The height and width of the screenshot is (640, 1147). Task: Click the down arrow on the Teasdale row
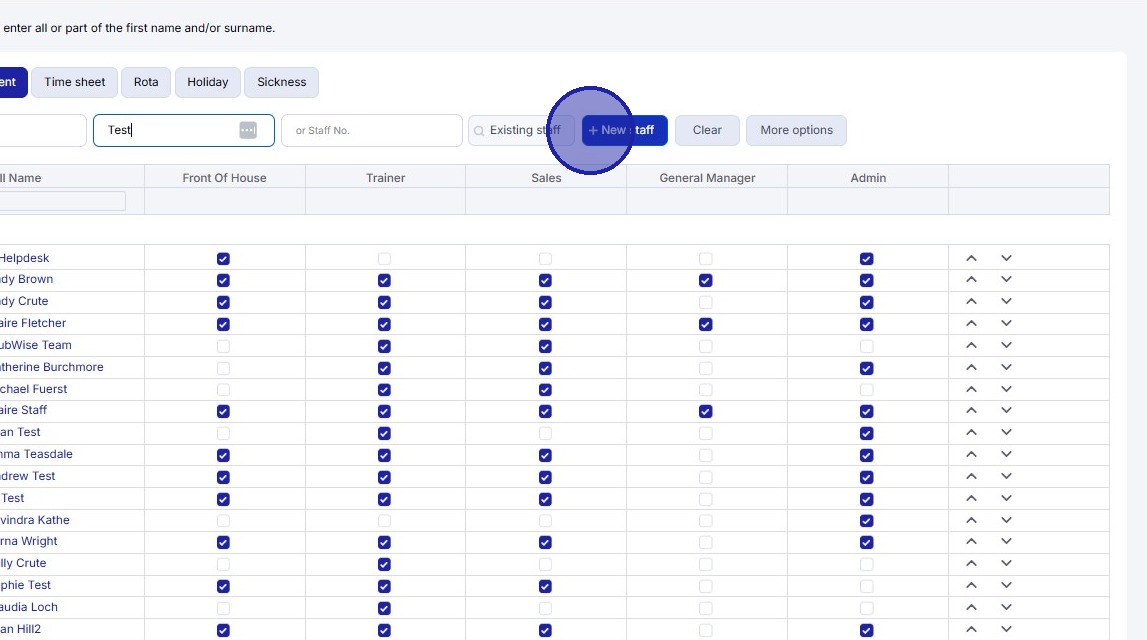(1006, 454)
